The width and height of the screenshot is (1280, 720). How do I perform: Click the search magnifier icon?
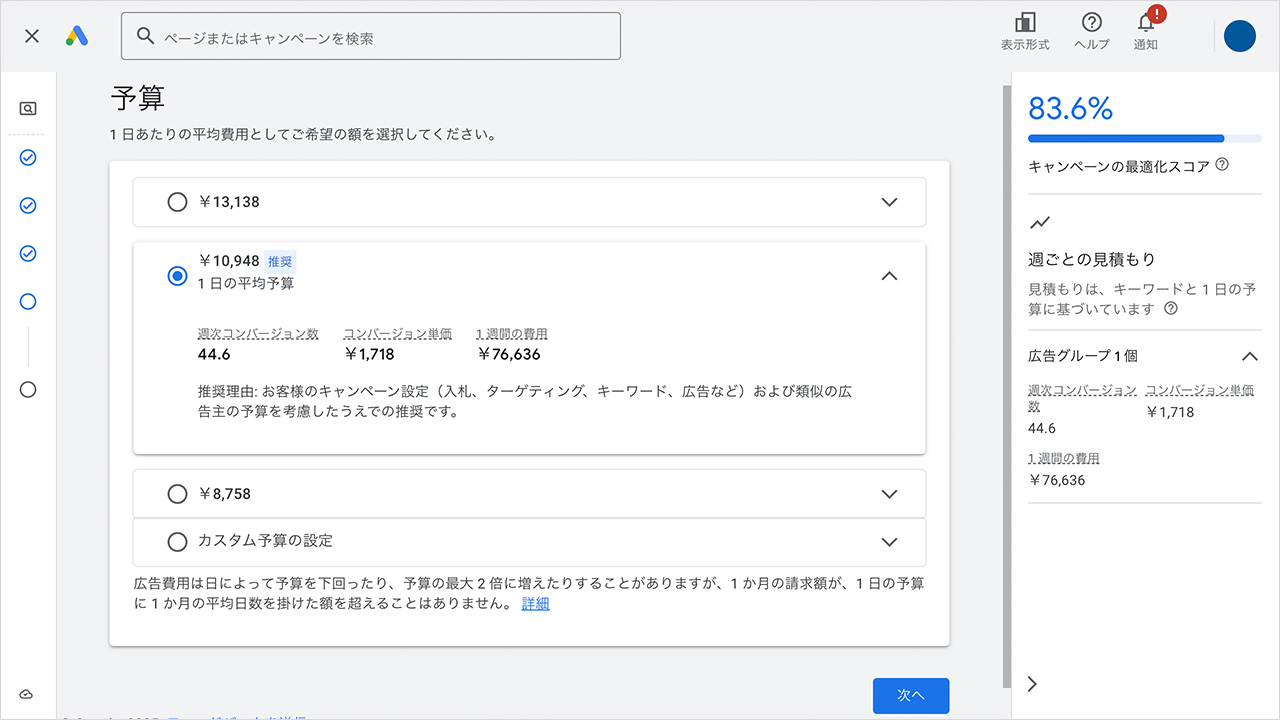click(x=146, y=35)
